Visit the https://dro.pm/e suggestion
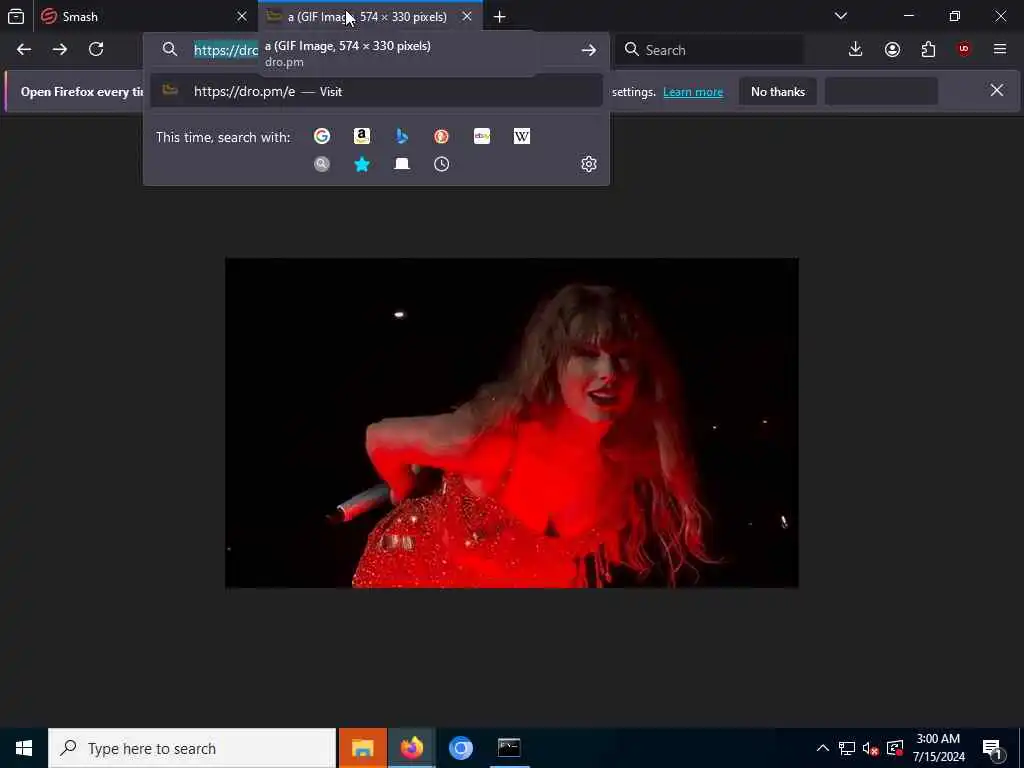Viewport: 1024px width, 768px height. click(376, 91)
